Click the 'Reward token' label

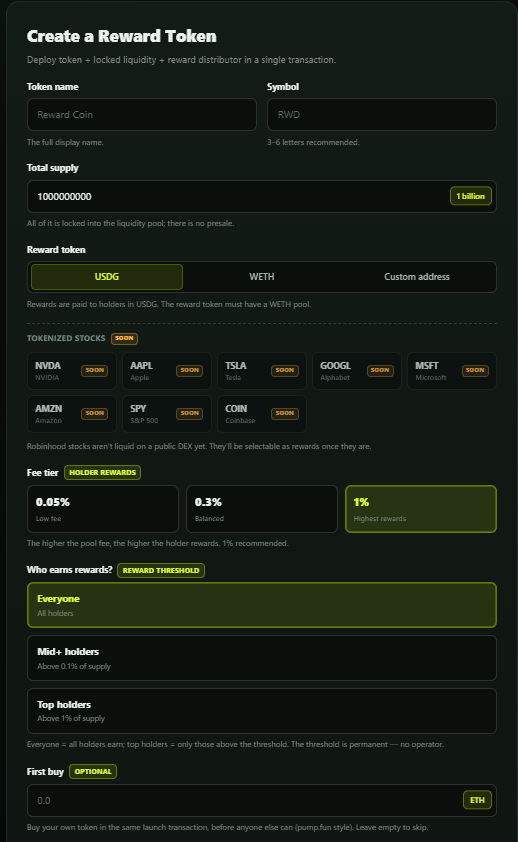[x=56, y=250]
